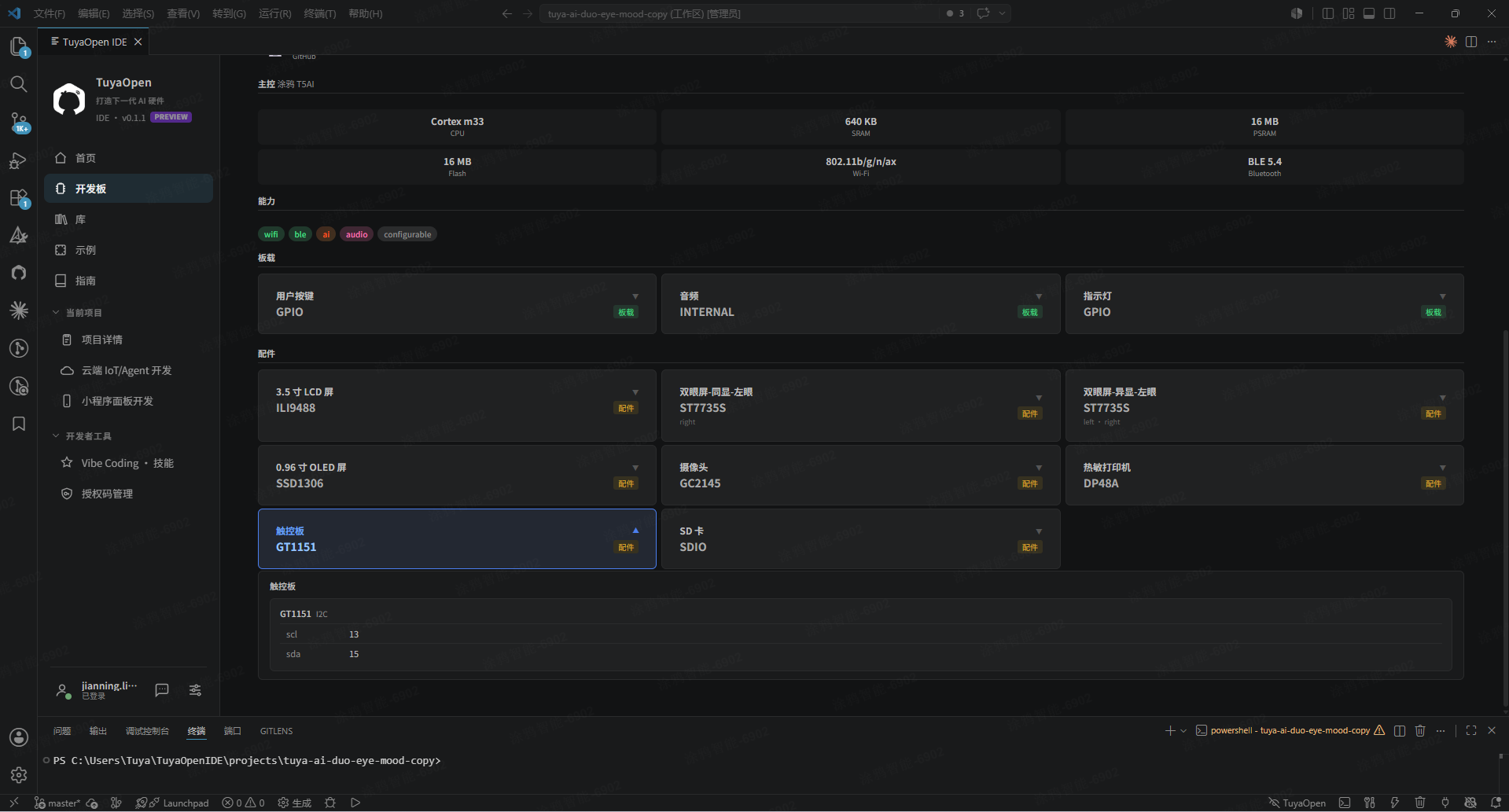1509x812 pixels.
Task: Click the Launchpad status bar item
Action: [179, 803]
